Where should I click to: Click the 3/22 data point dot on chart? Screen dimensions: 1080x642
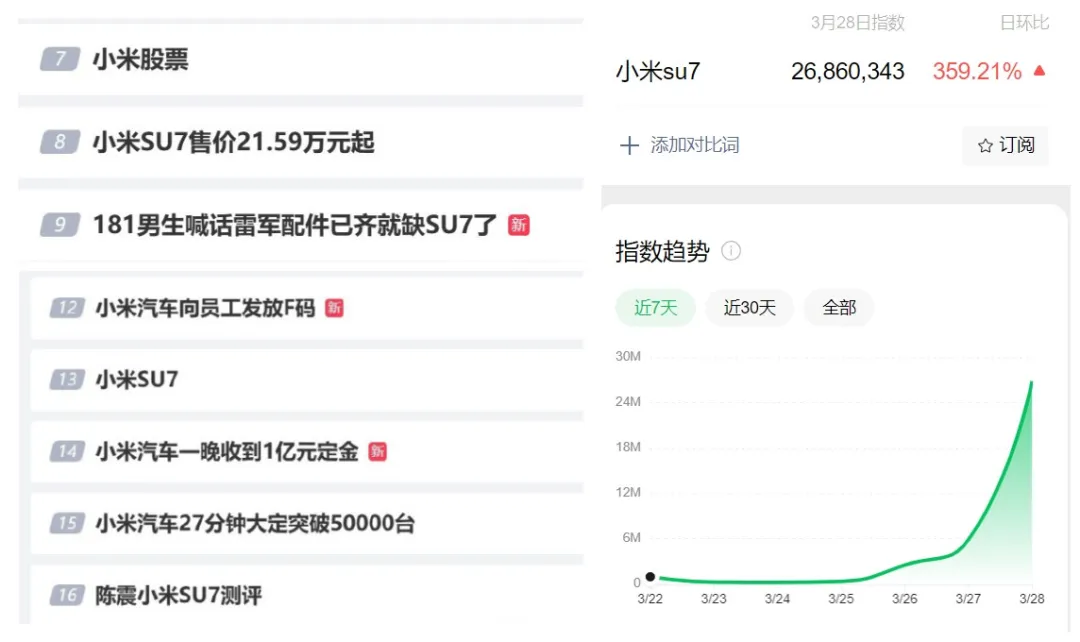coord(650,577)
